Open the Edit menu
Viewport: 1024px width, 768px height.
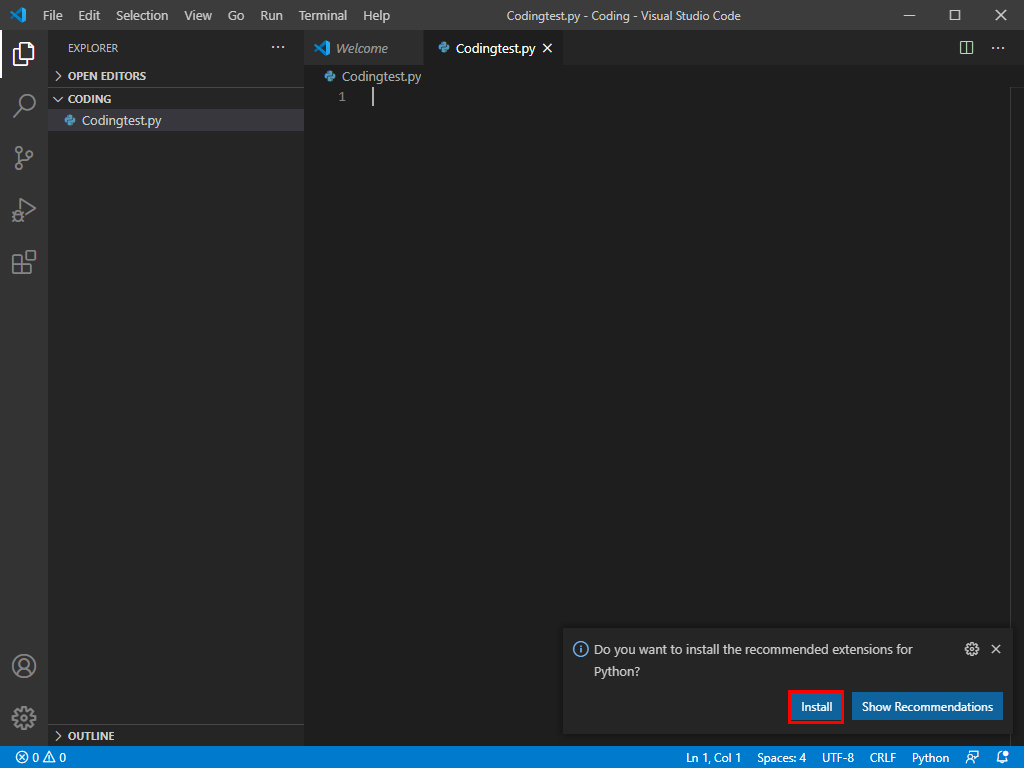(x=89, y=15)
